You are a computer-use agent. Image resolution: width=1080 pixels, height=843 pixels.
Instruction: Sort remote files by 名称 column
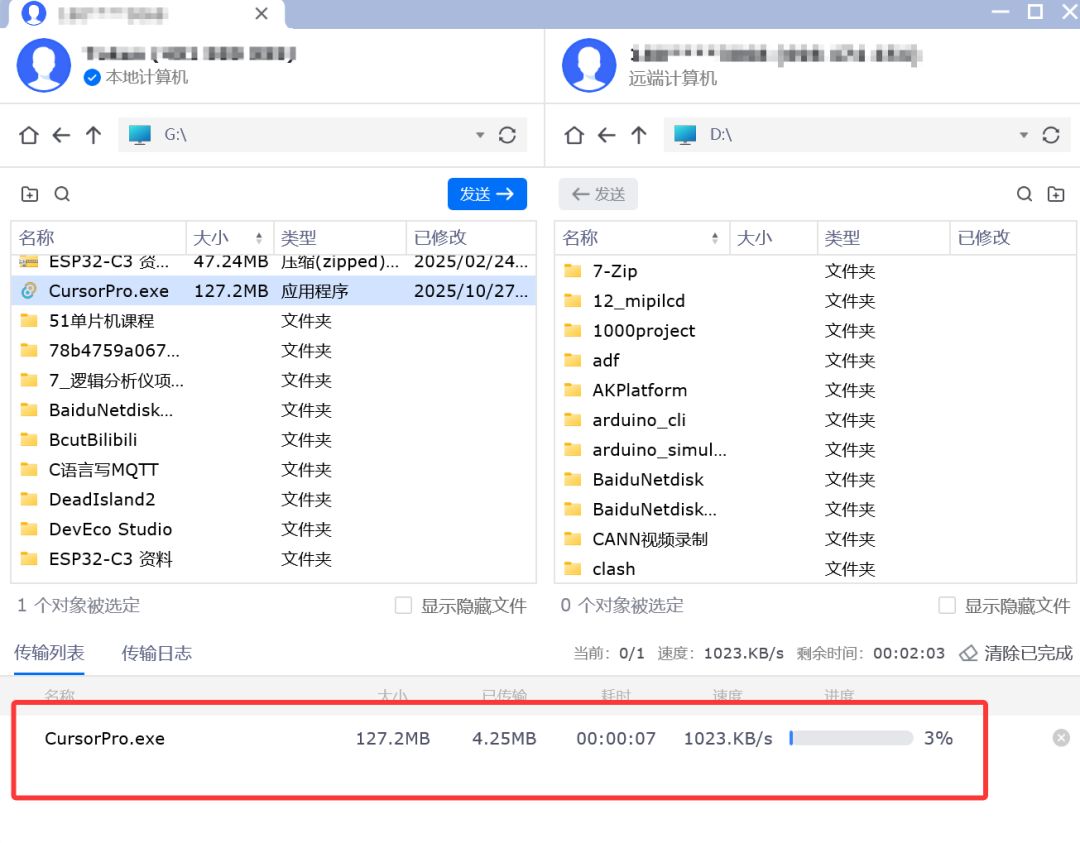tap(641, 238)
